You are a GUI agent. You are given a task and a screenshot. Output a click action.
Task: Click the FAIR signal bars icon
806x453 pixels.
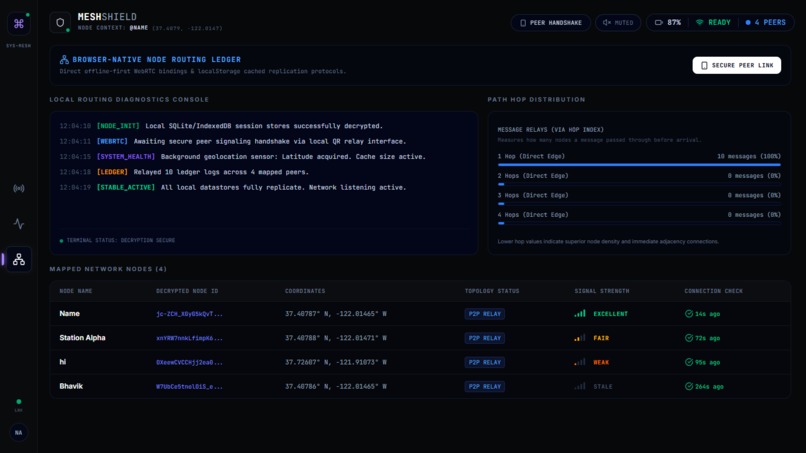click(x=580, y=337)
